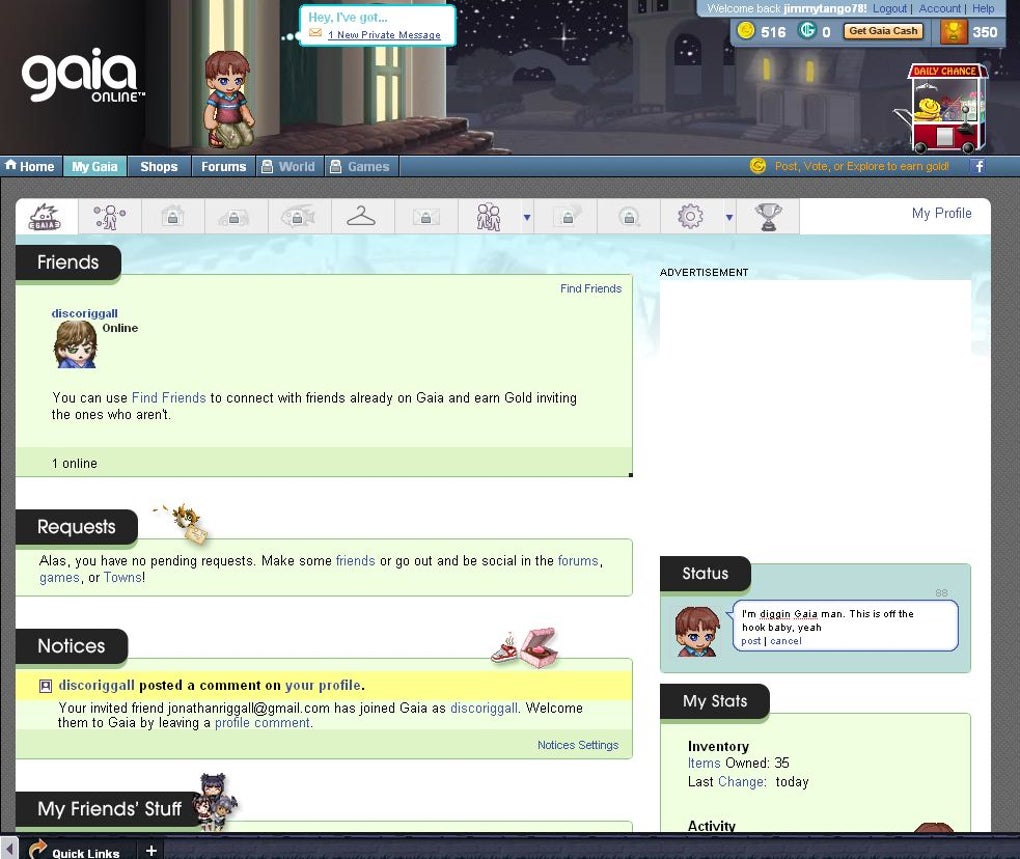Screen dimensions: 1020x859
Task: Click 'Post, Vote, or Explore to earn gold!' link
Action: pyautogui.click(x=861, y=166)
